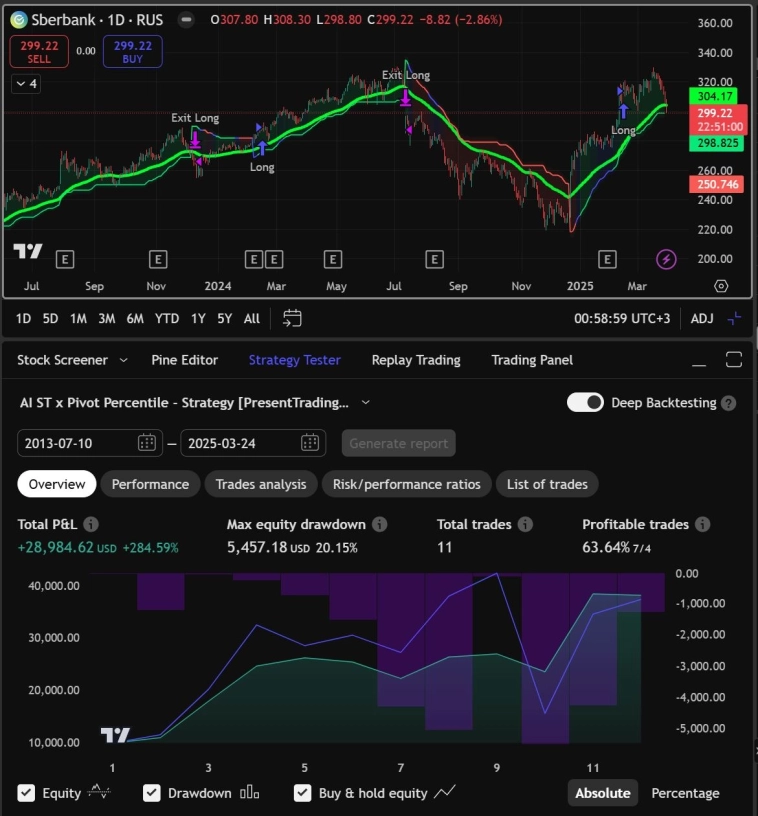This screenshot has height=816, width=758.
Task: Select the 5D time range
Action: [50, 318]
